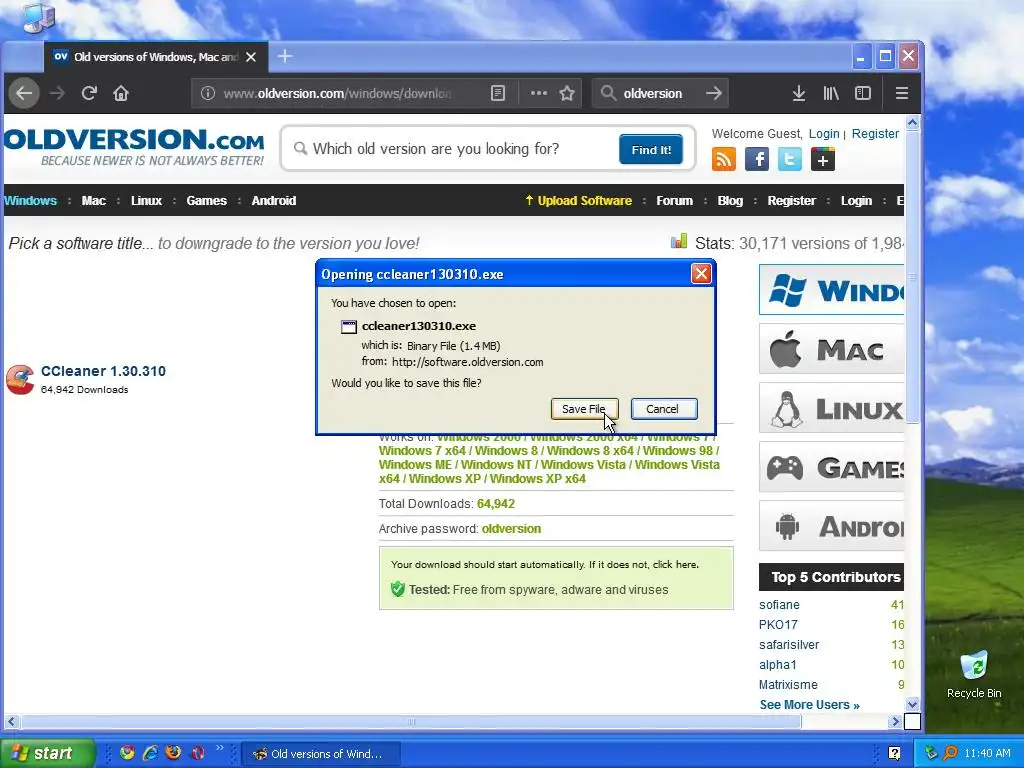Select the Linux platform banner
This screenshot has height=768, width=1024.
(831, 408)
